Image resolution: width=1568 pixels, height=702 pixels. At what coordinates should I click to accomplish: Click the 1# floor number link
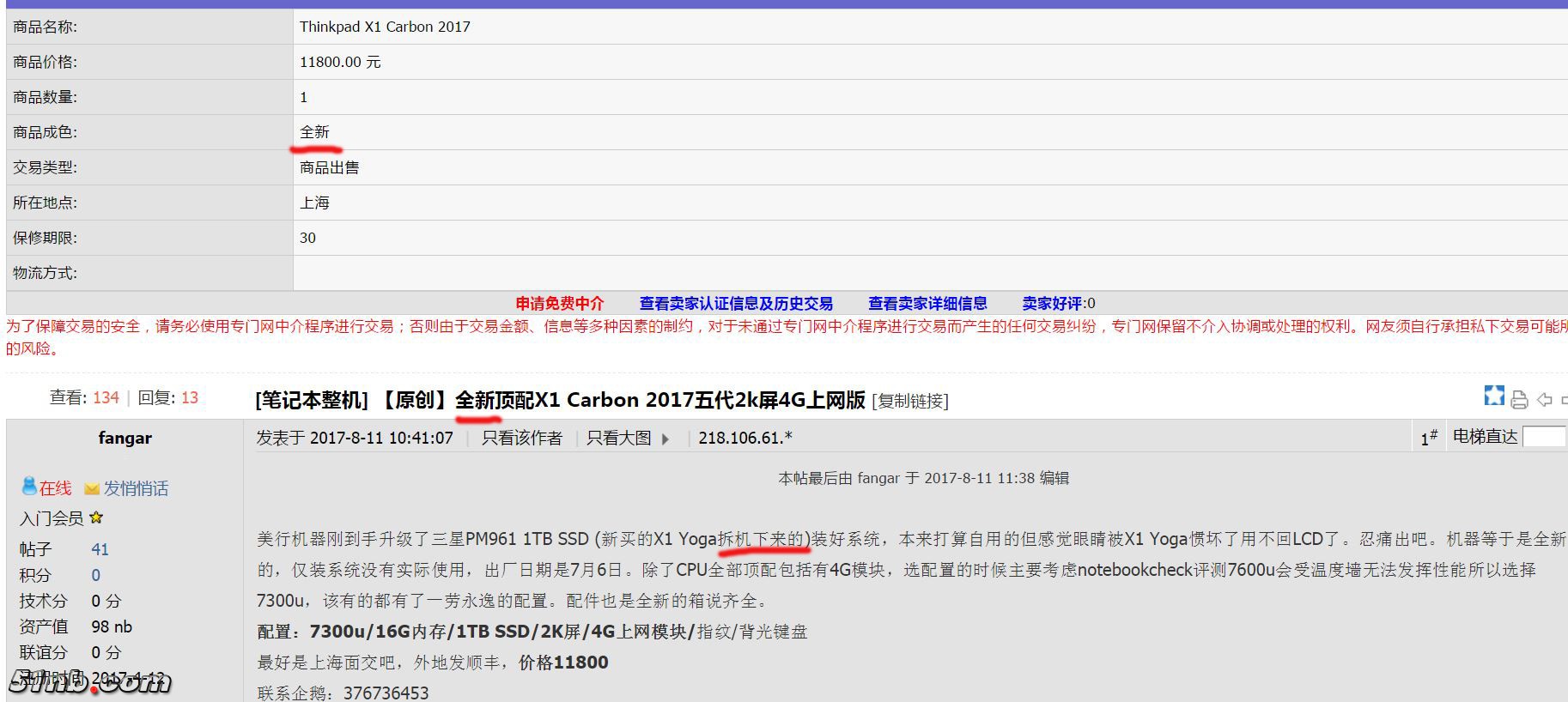pos(1429,438)
